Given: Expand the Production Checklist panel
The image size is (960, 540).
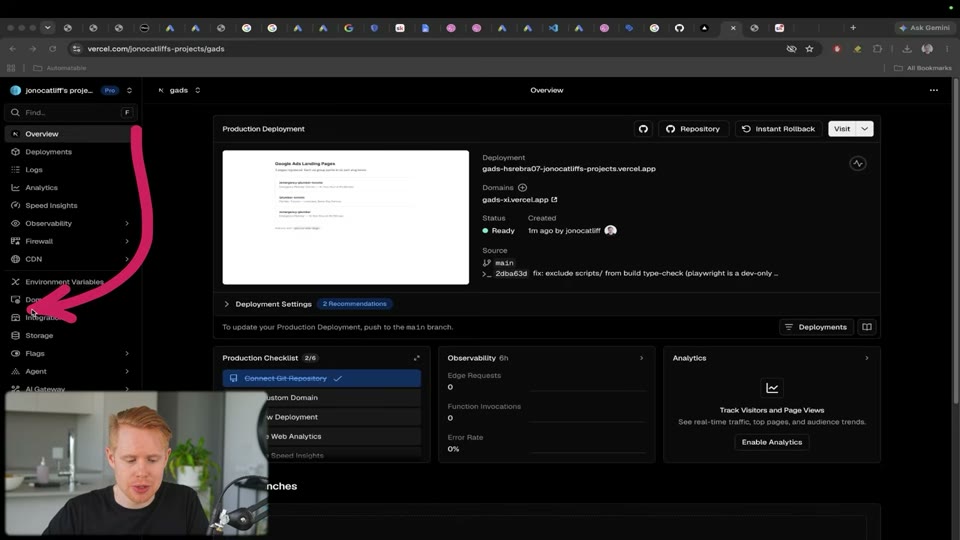Looking at the screenshot, I should click(416, 358).
